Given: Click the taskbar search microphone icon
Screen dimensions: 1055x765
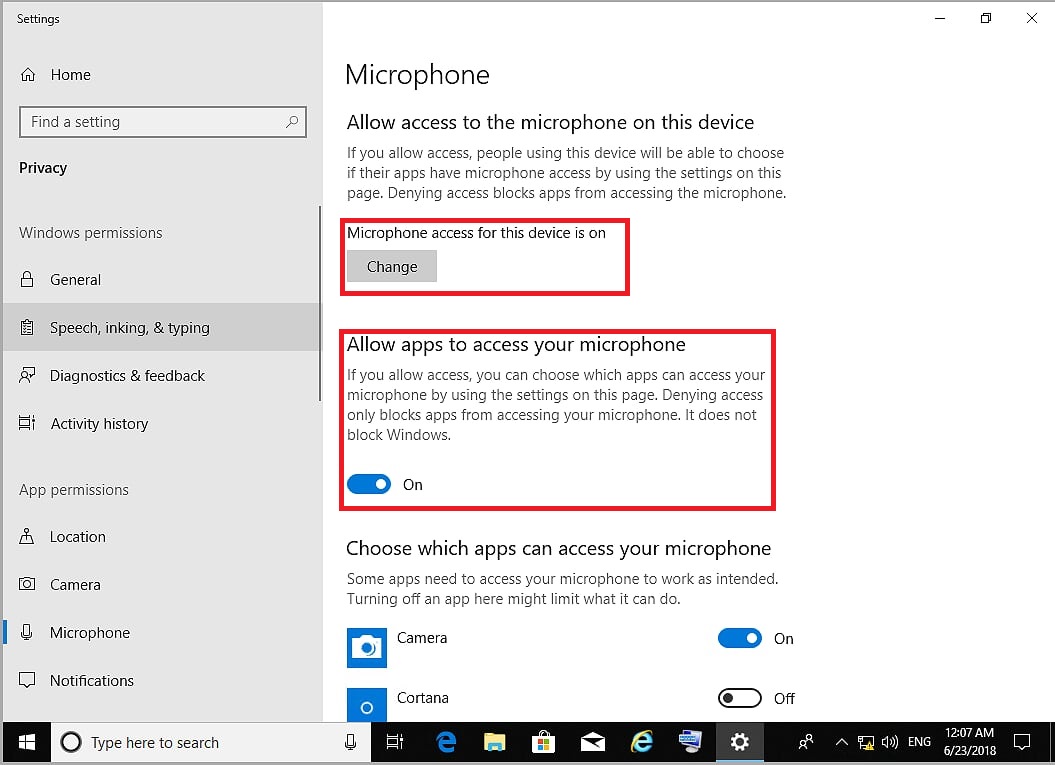Looking at the screenshot, I should [350, 742].
